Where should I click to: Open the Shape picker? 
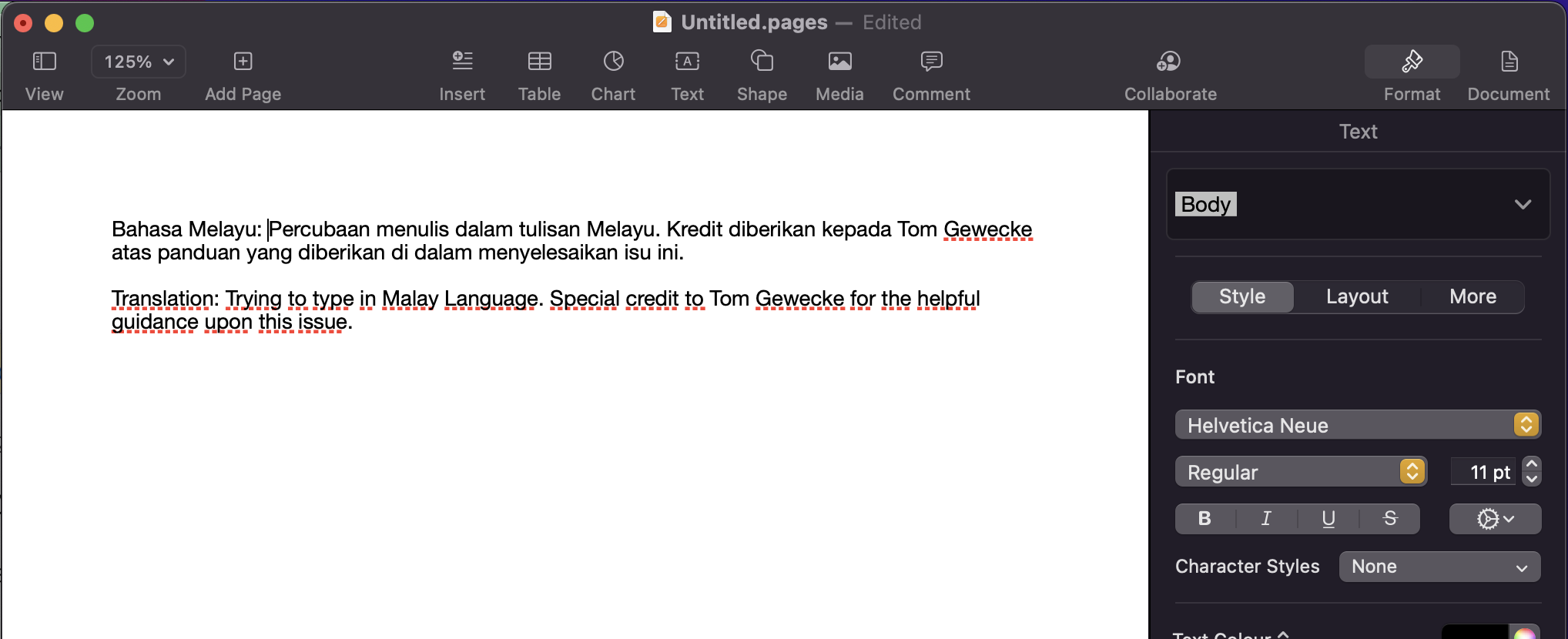pos(762,60)
